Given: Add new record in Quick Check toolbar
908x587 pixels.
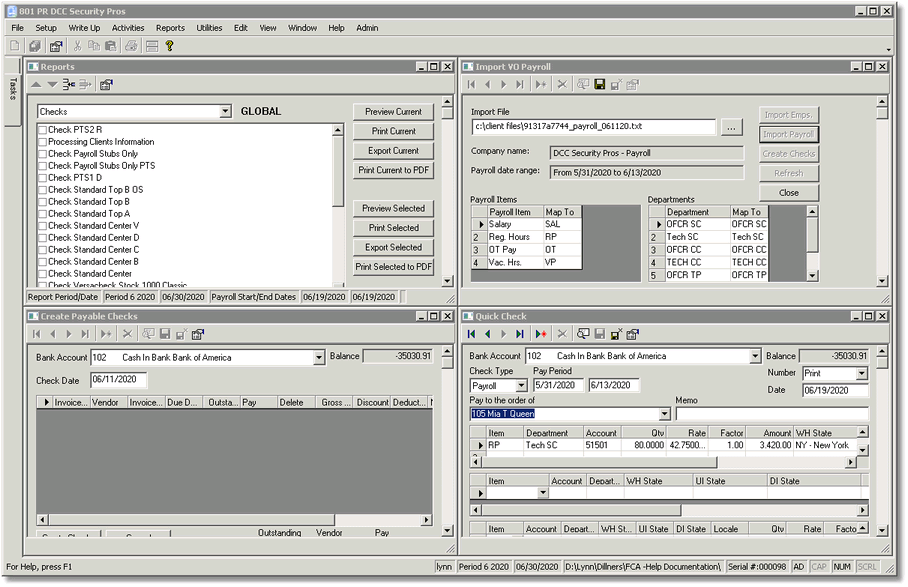Looking at the screenshot, I should pos(541,334).
